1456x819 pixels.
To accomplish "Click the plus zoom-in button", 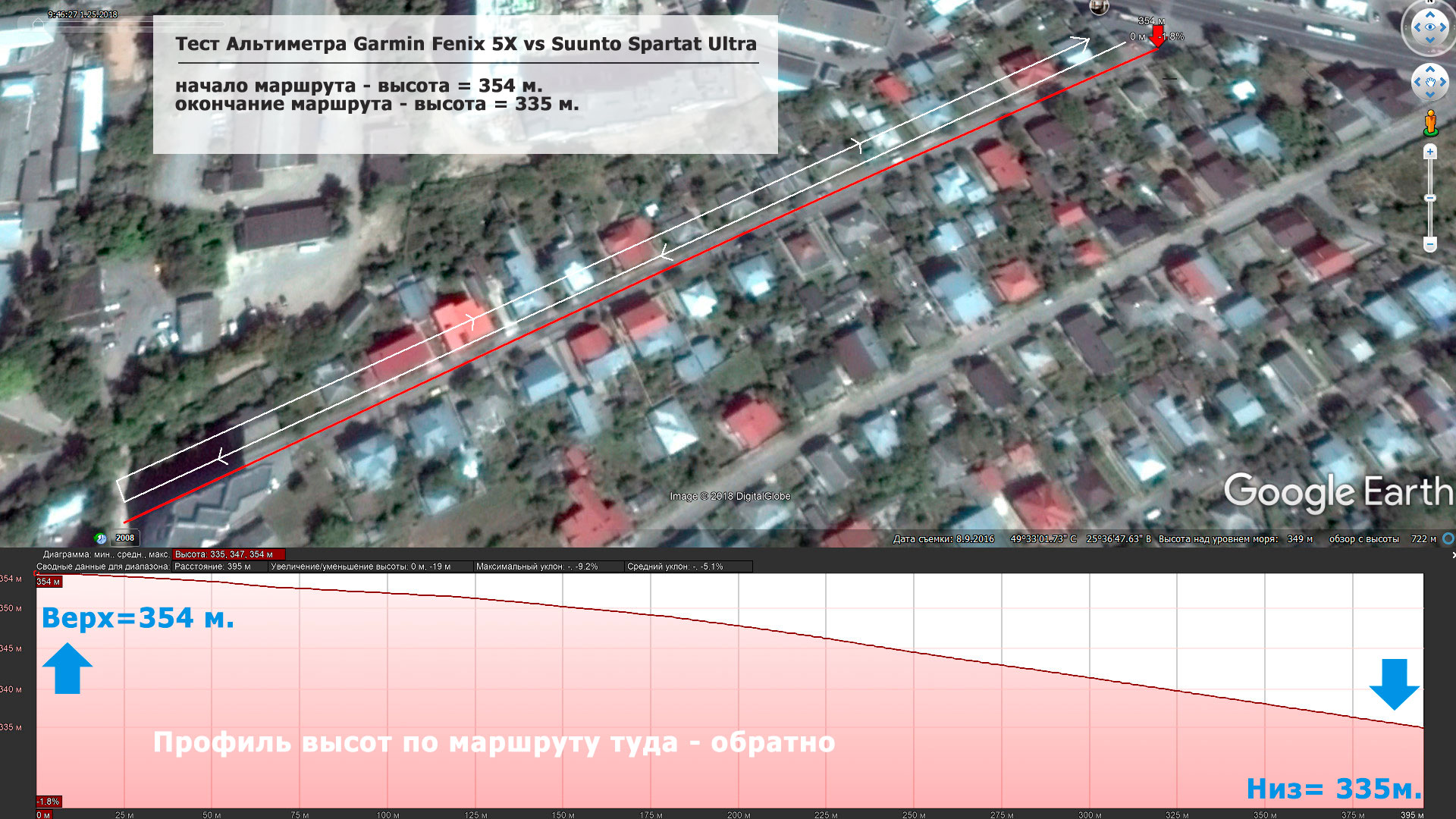I will coord(1430,152).
